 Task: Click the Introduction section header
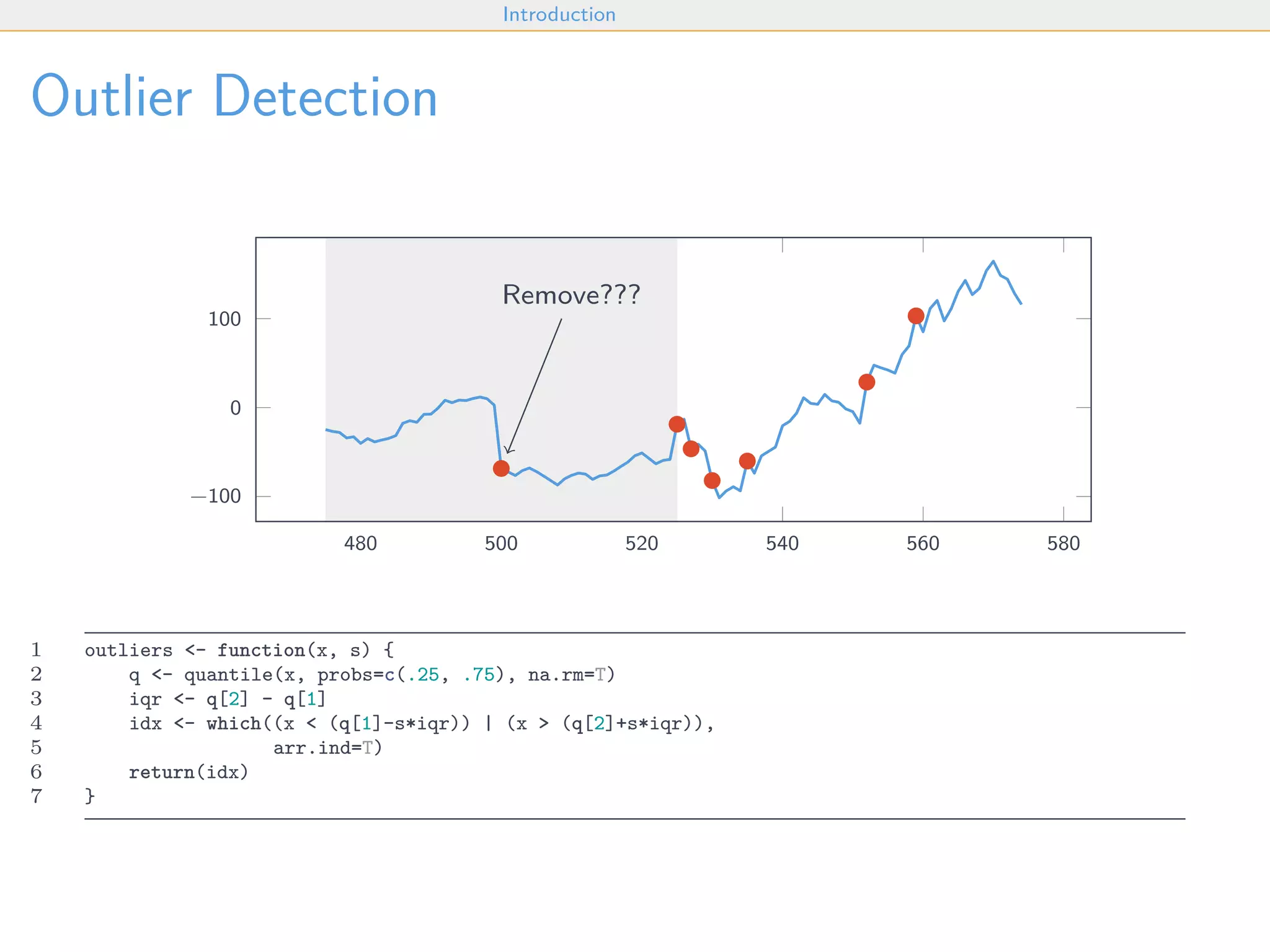click(559, 14)
